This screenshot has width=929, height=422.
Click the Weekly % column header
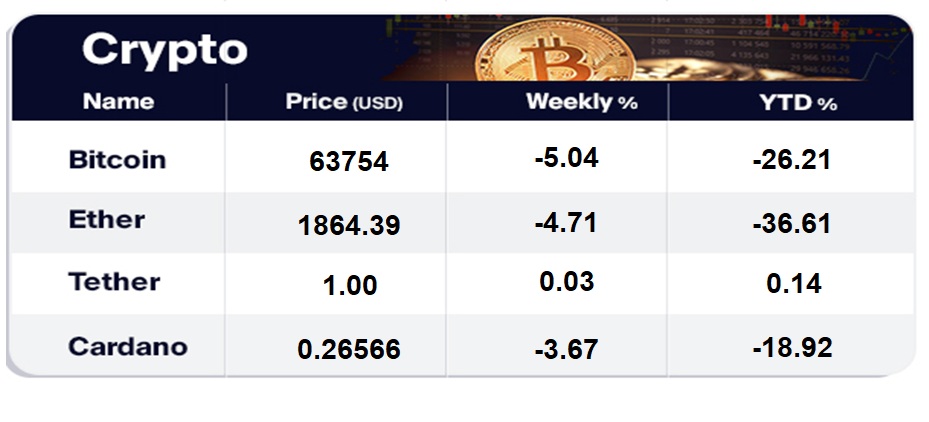[581, 102]
